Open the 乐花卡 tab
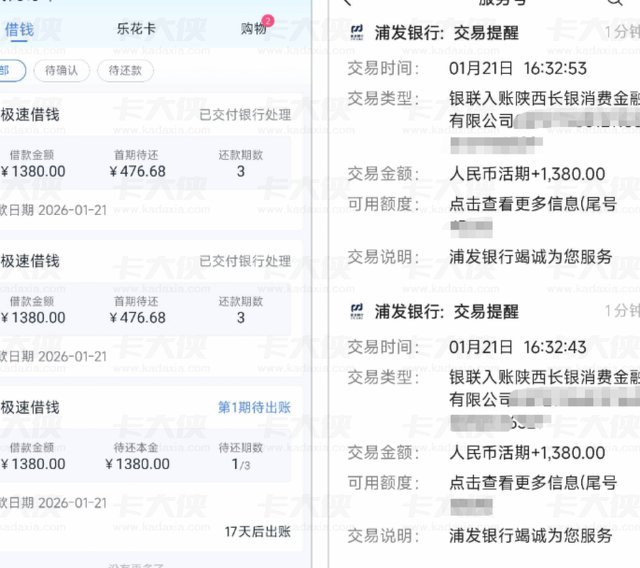 pyautogui.click(x=136, y=29)
